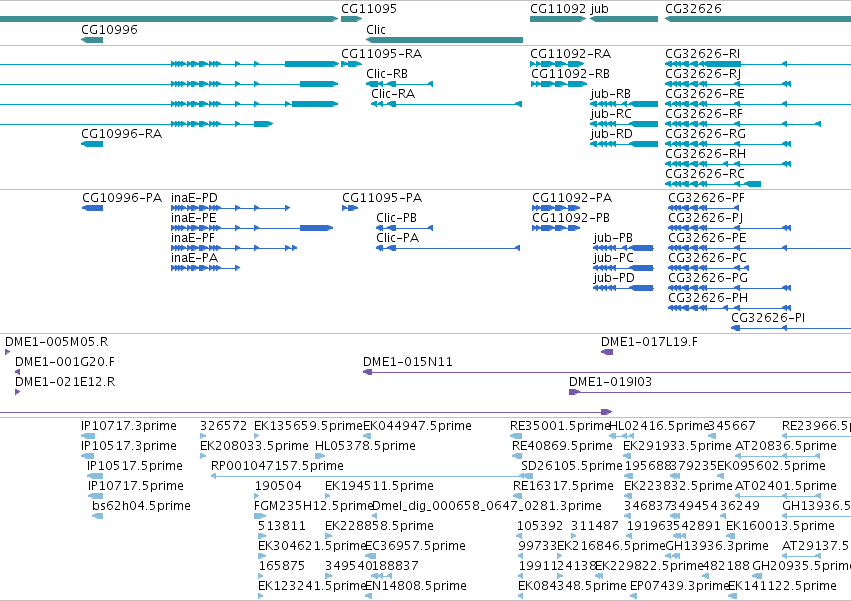Click the CG10996 gene label

(109, 30)
